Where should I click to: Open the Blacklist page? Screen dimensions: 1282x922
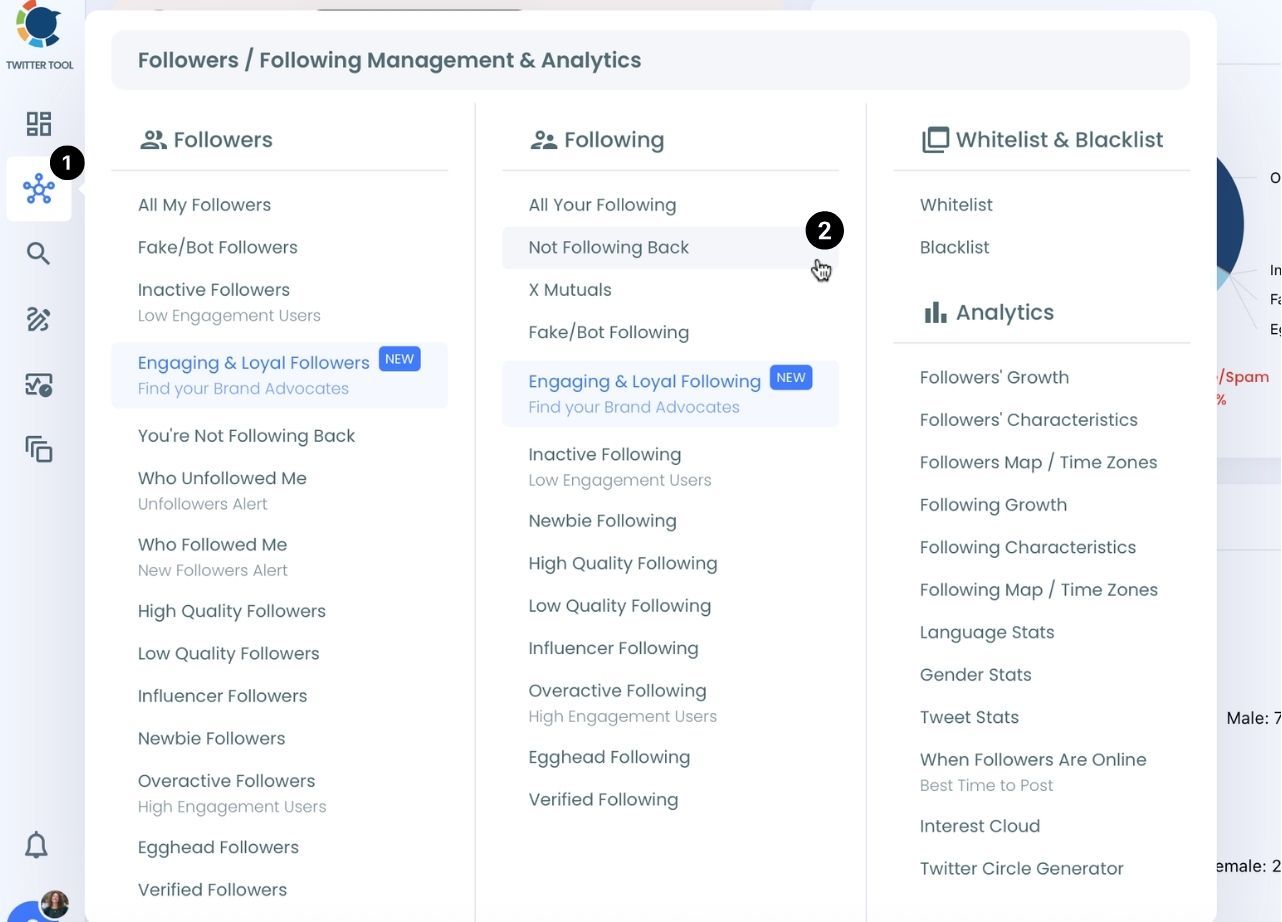pos(954,248)
